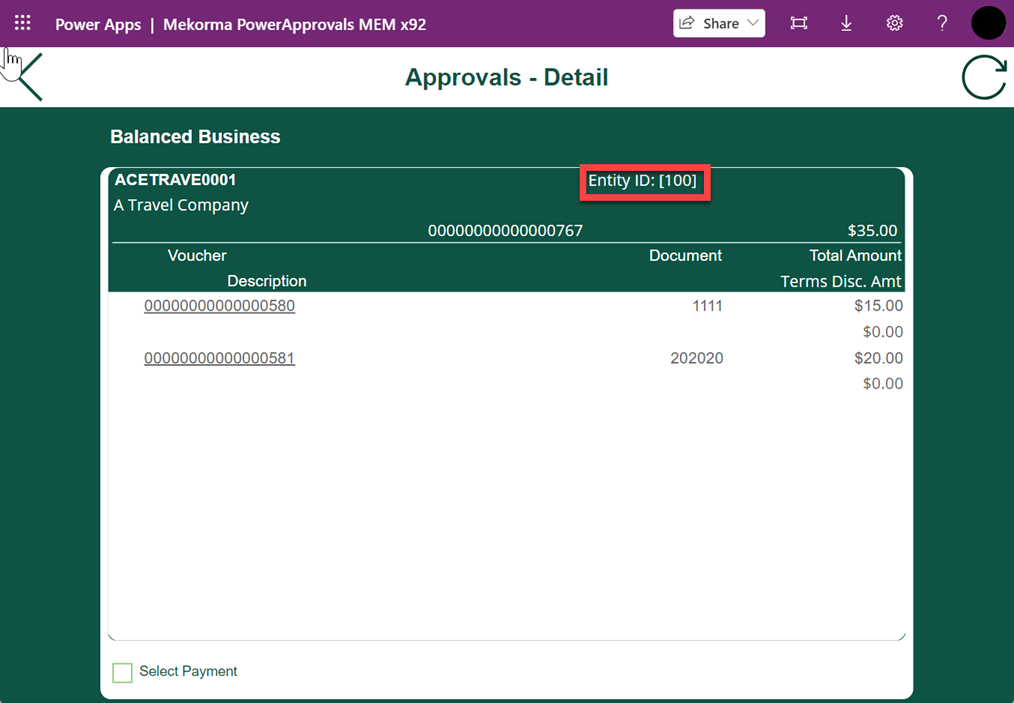This screenshot has height=703, width=1014.
Task: Click document number 202020
Action: pyautogui.click(x=696, y=358)
